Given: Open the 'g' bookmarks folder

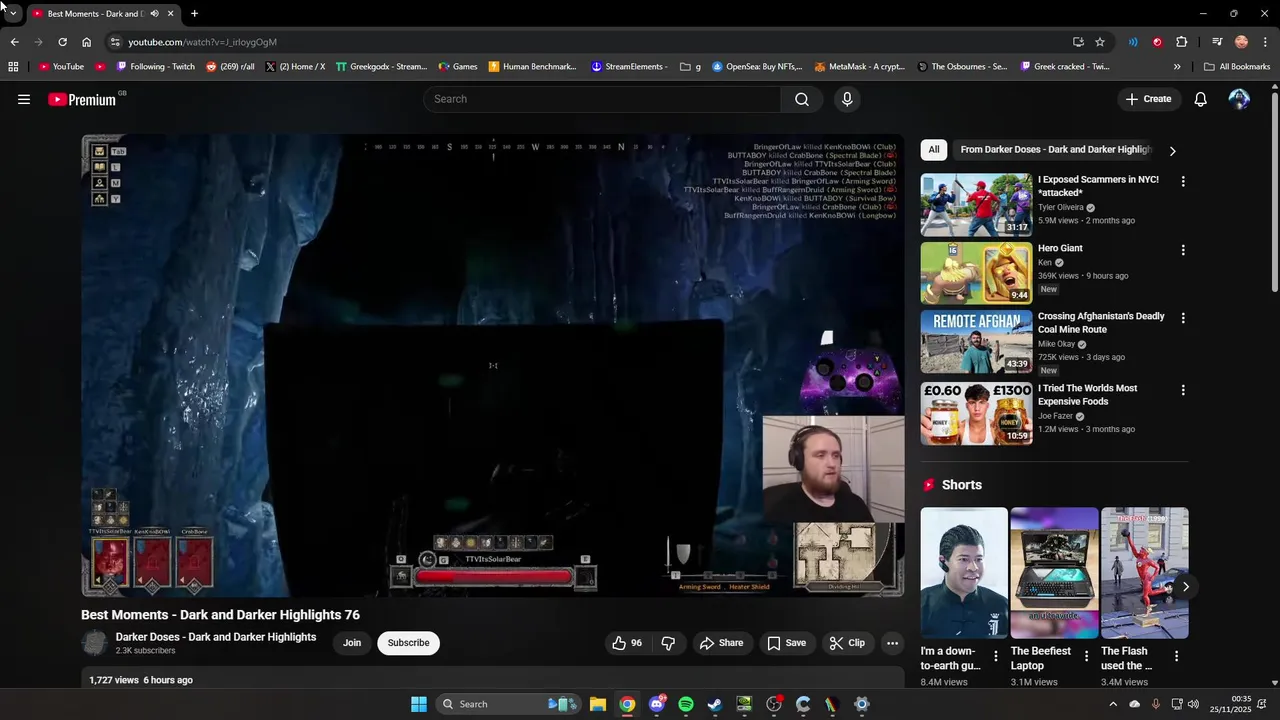Looking at the screenshot, I should coord(690,67).
